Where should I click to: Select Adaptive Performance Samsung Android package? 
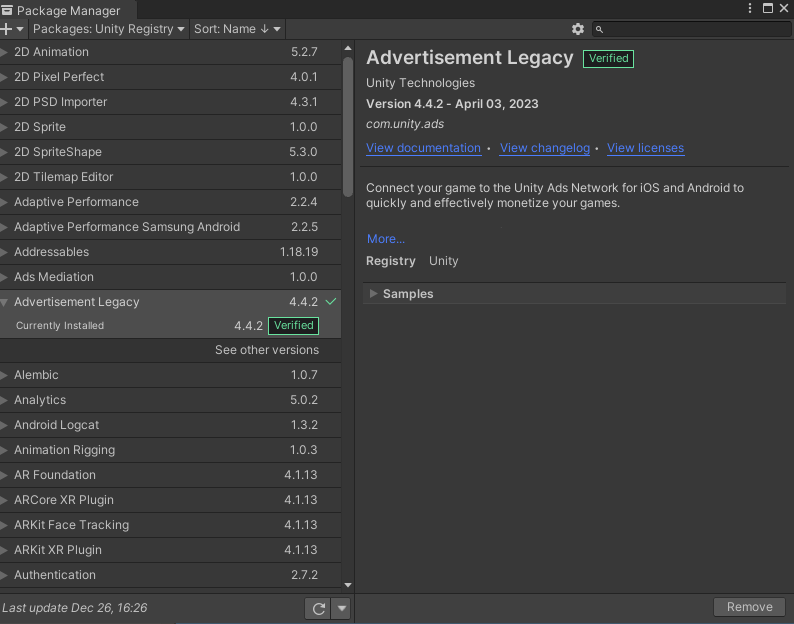(170, 227)
